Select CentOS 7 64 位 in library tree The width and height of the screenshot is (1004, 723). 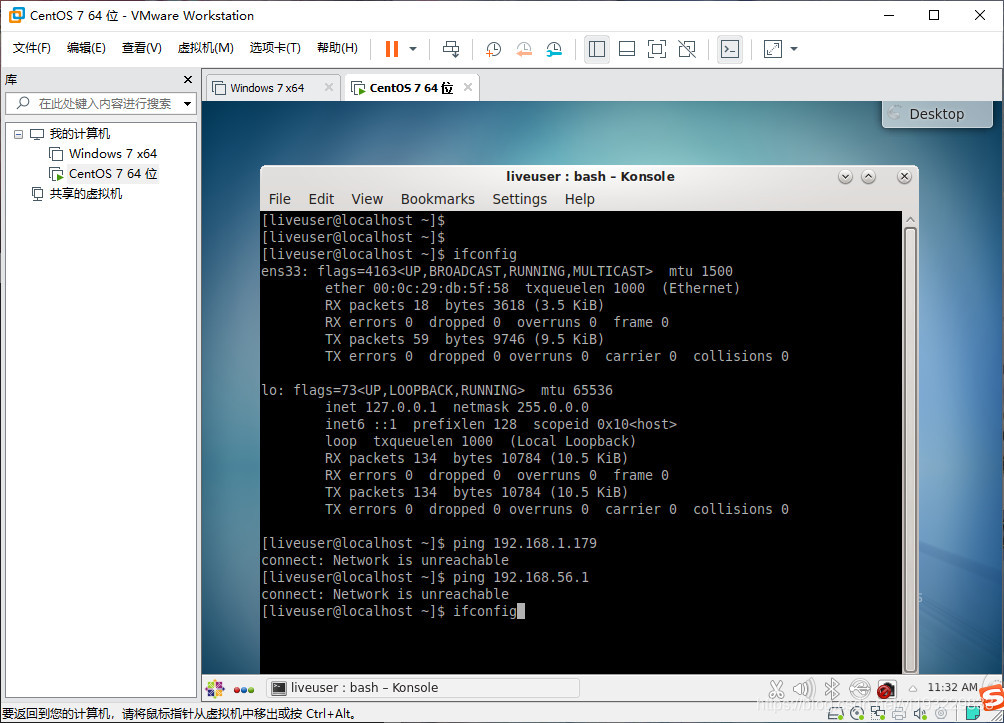click(113, 174)
